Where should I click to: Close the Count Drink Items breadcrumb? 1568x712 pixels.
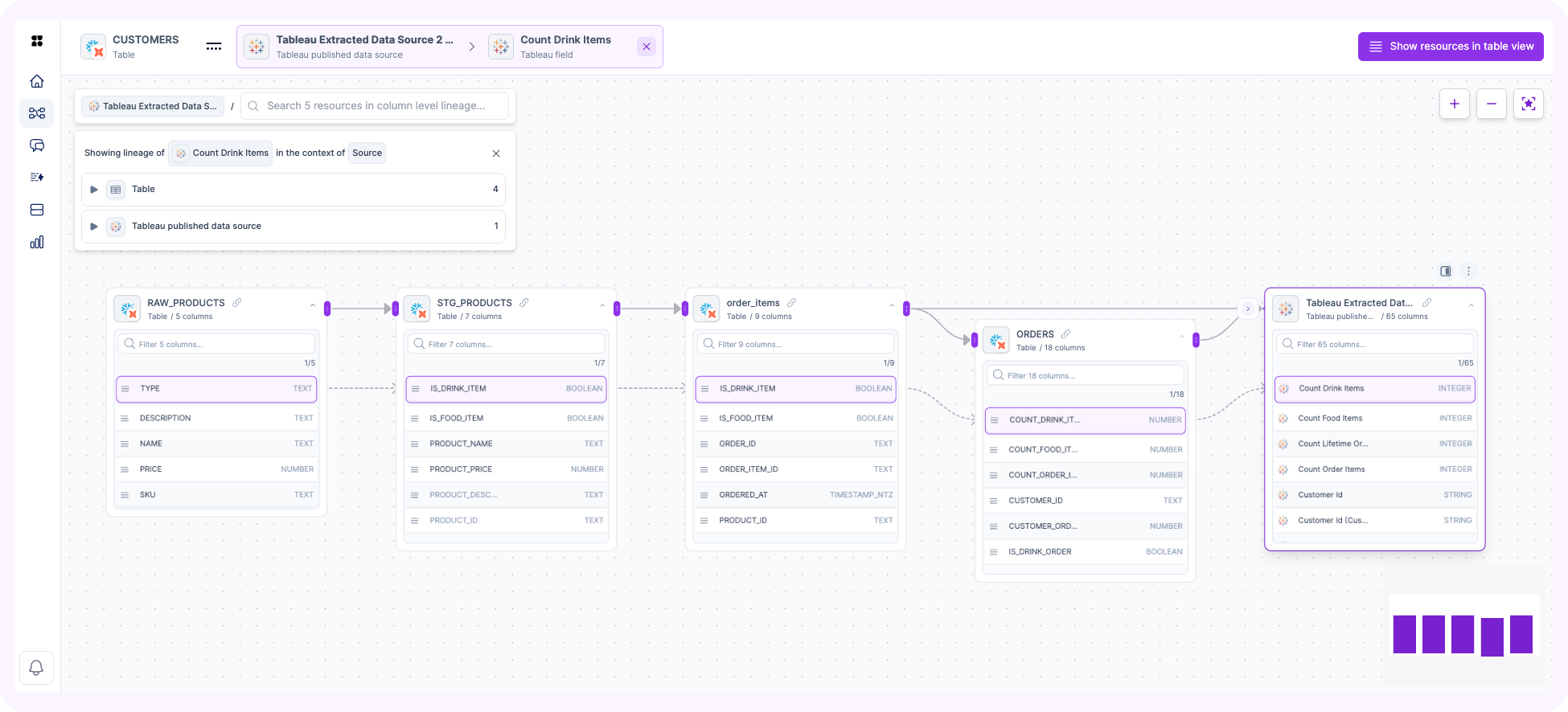[646, 47]
